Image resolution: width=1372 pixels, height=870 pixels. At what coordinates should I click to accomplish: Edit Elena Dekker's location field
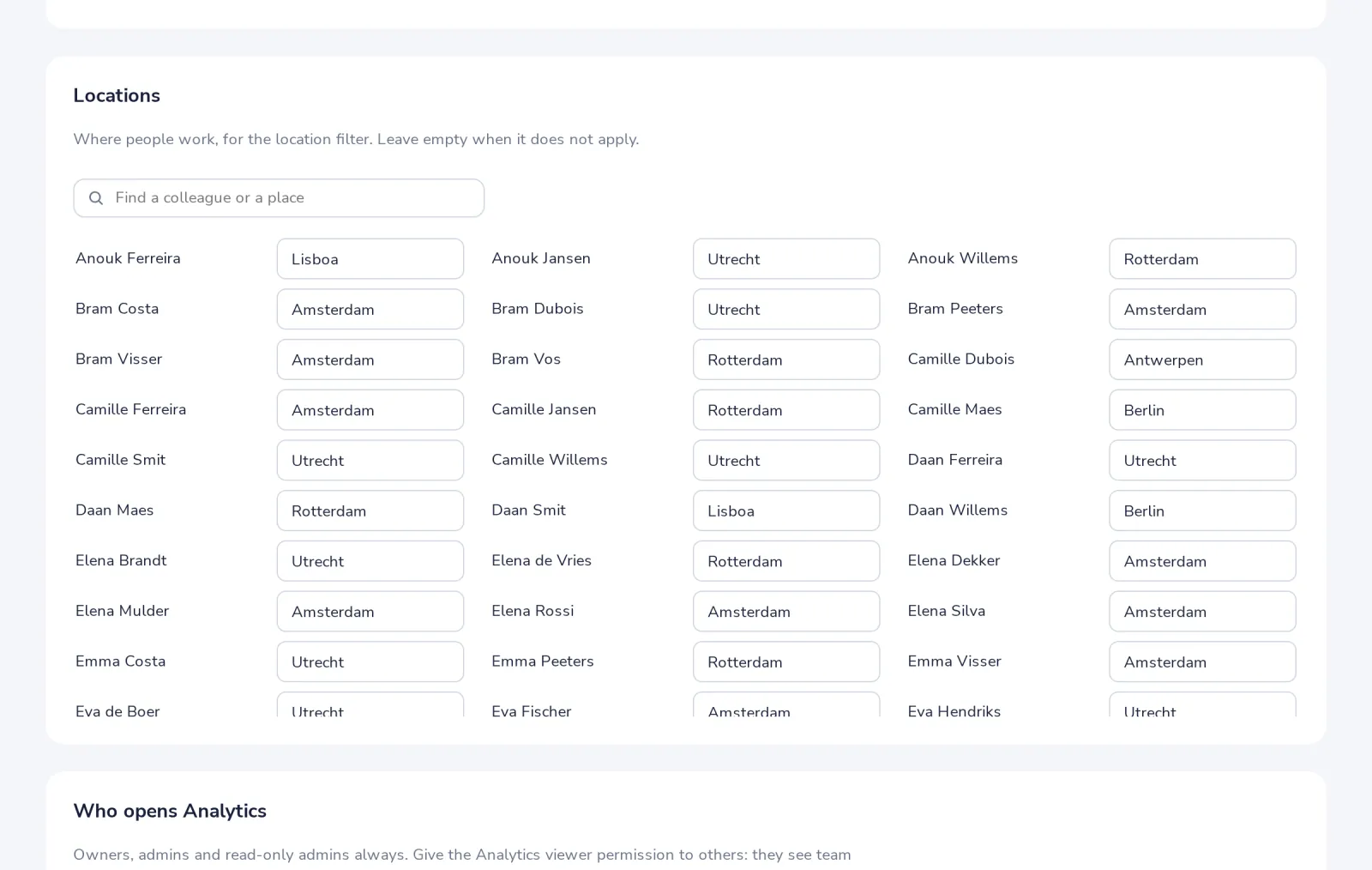point(1202,561)
